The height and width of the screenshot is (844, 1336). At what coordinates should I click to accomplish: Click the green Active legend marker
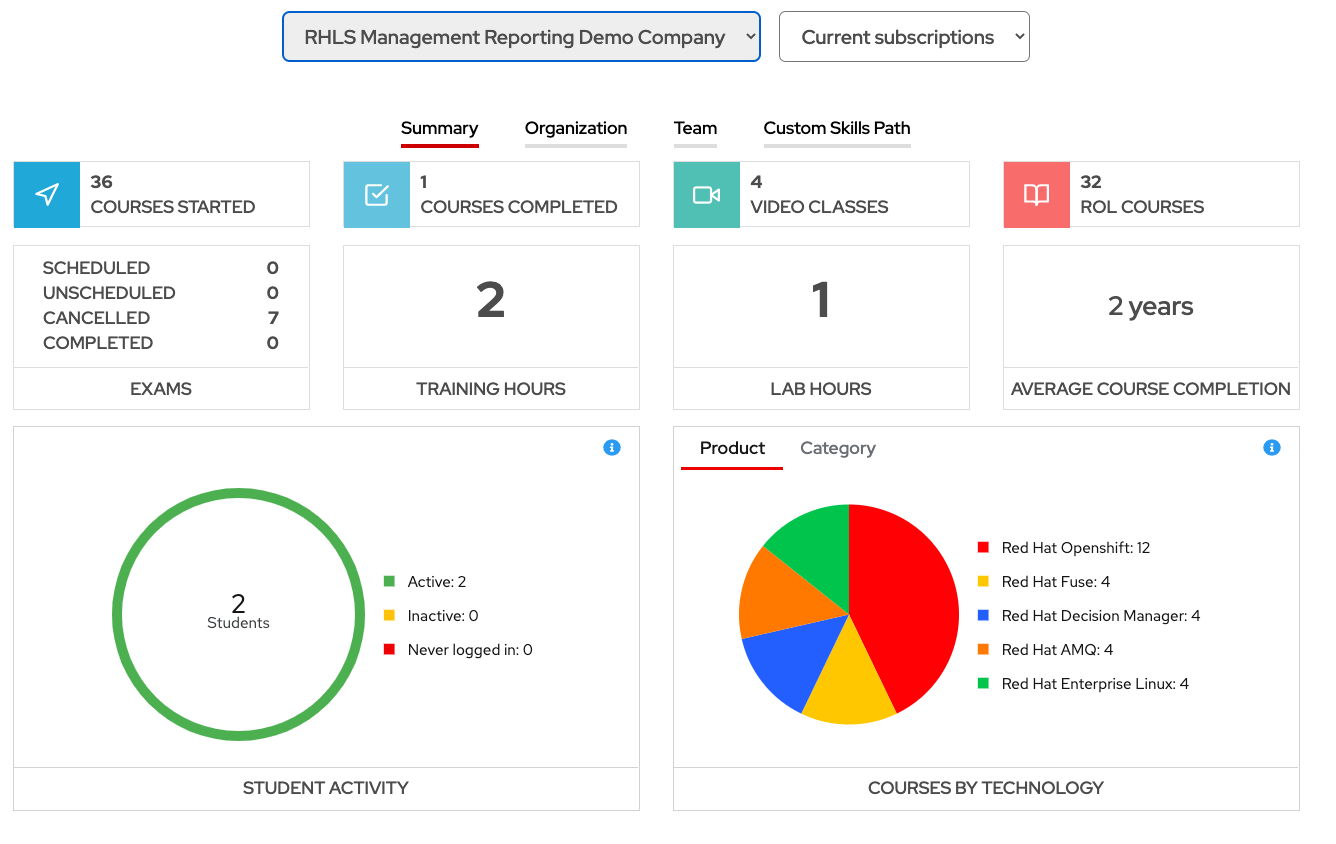click(x=391, y=581)
